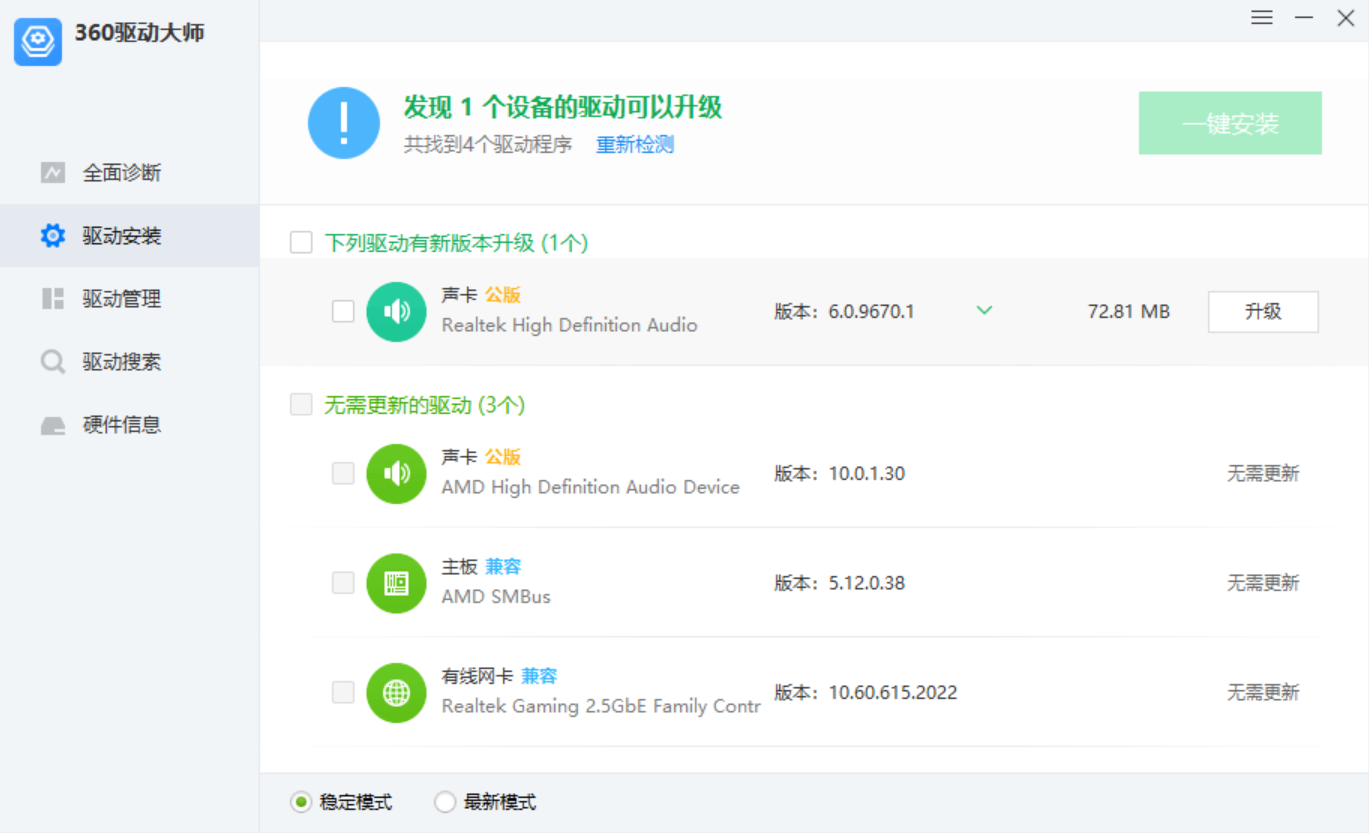1369x833 pixels.
Task: Check the Realtek Gaming 2.5GbE row checkbox
Action: tap(343, 692)
